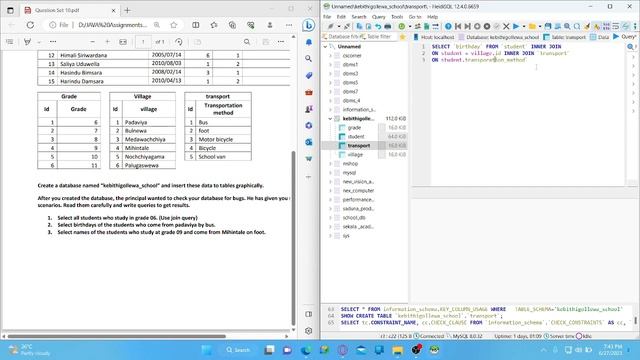The image size is (640, 360).
Task: Open refresh dropdown arrow in HeidiSQL toolbar
Action: [x=410, y=27]
